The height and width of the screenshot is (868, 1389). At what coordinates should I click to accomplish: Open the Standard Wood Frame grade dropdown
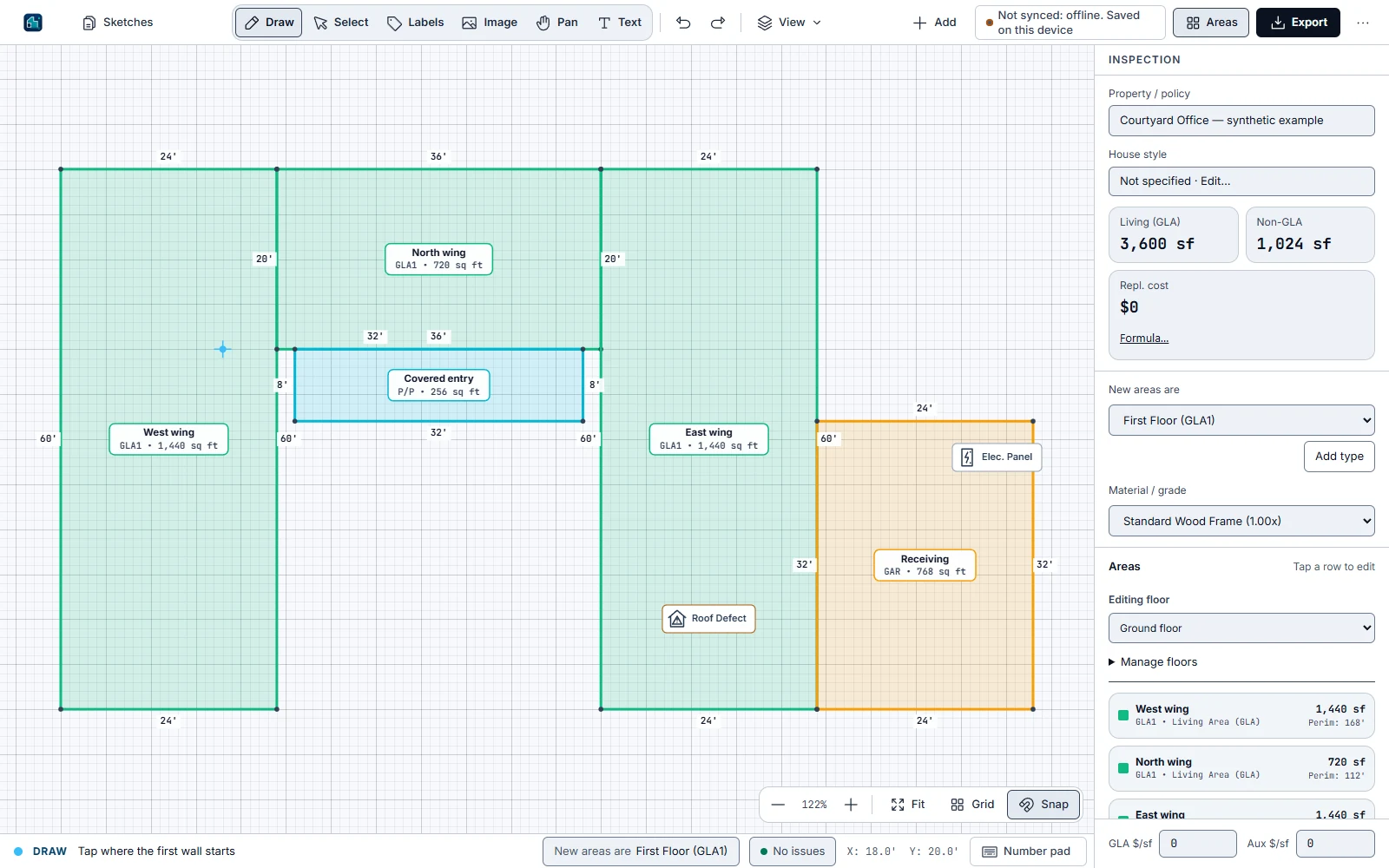1241,521
